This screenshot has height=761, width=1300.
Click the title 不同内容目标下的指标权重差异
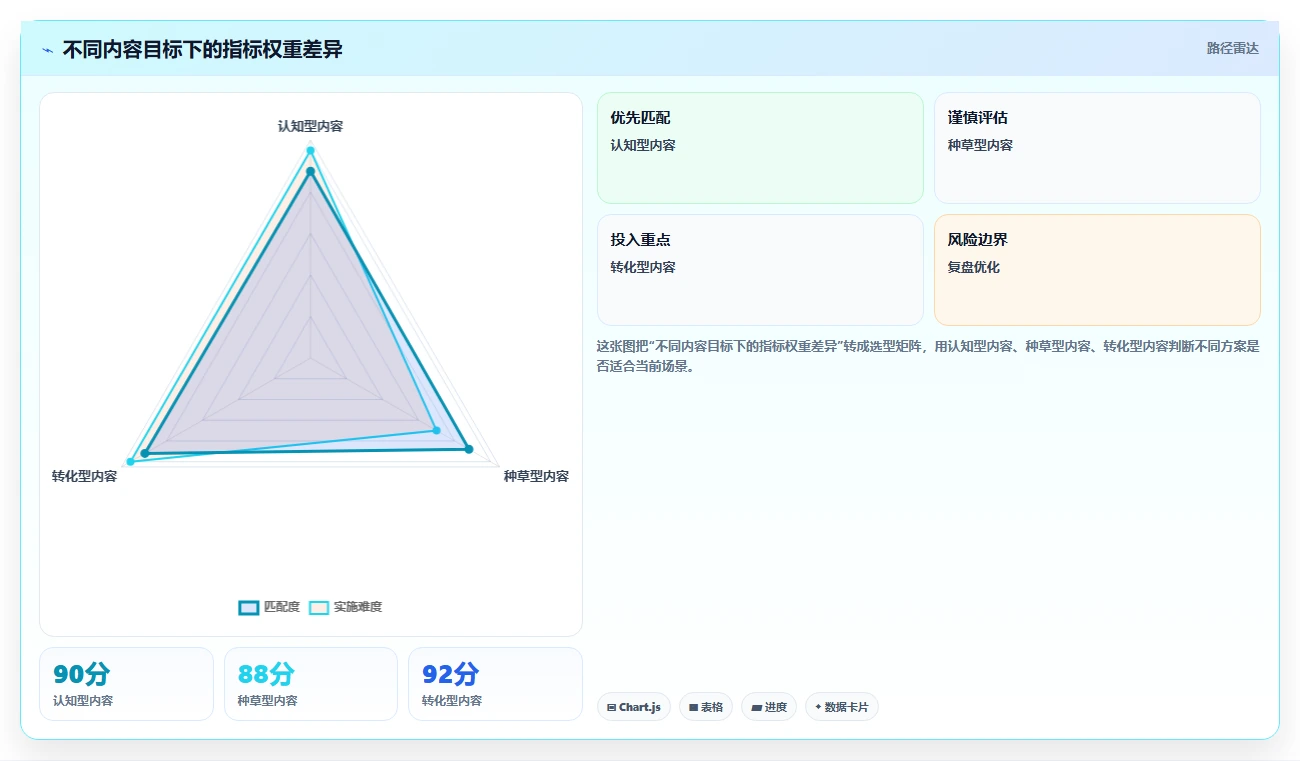tap(202, 49)
